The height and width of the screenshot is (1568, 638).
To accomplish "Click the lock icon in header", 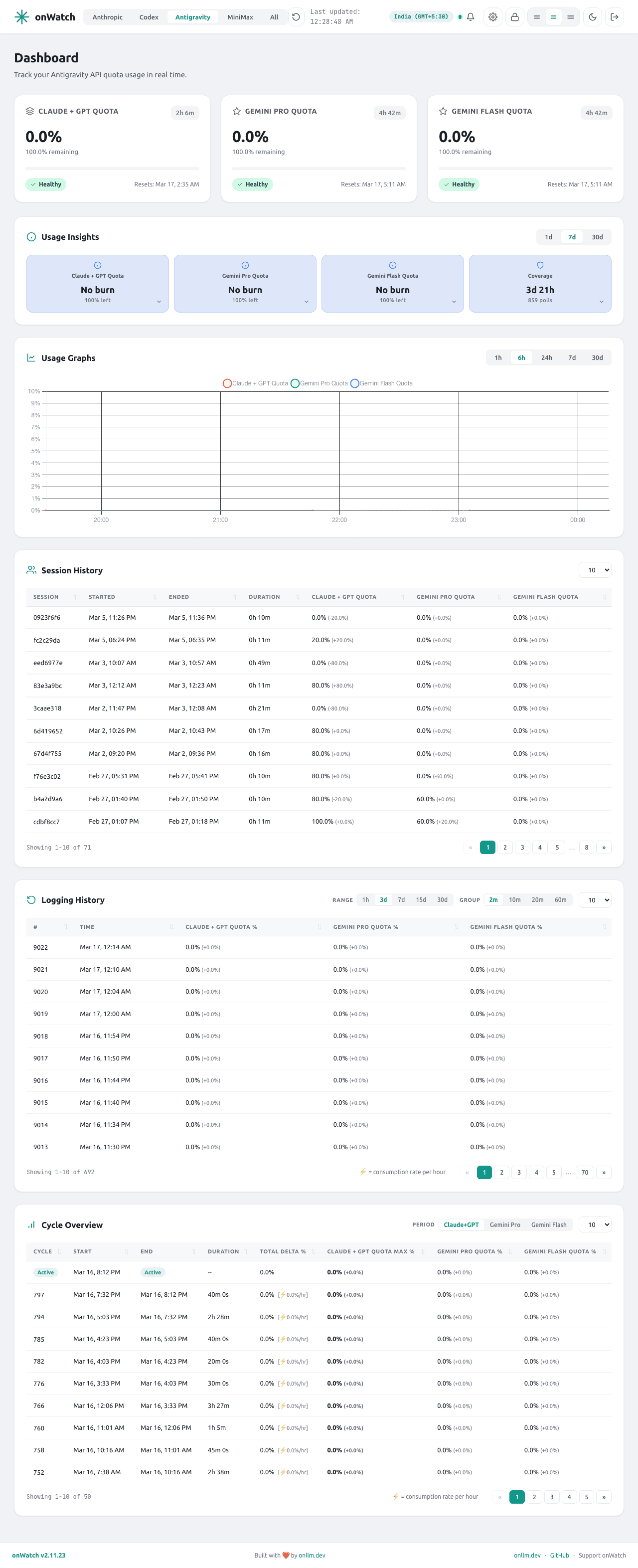I will 515,17.
